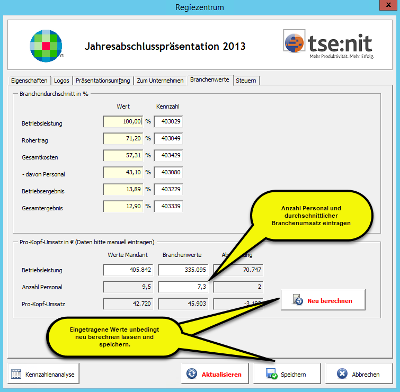Click the Pro-Kopf-Umsatz row label

43,304
